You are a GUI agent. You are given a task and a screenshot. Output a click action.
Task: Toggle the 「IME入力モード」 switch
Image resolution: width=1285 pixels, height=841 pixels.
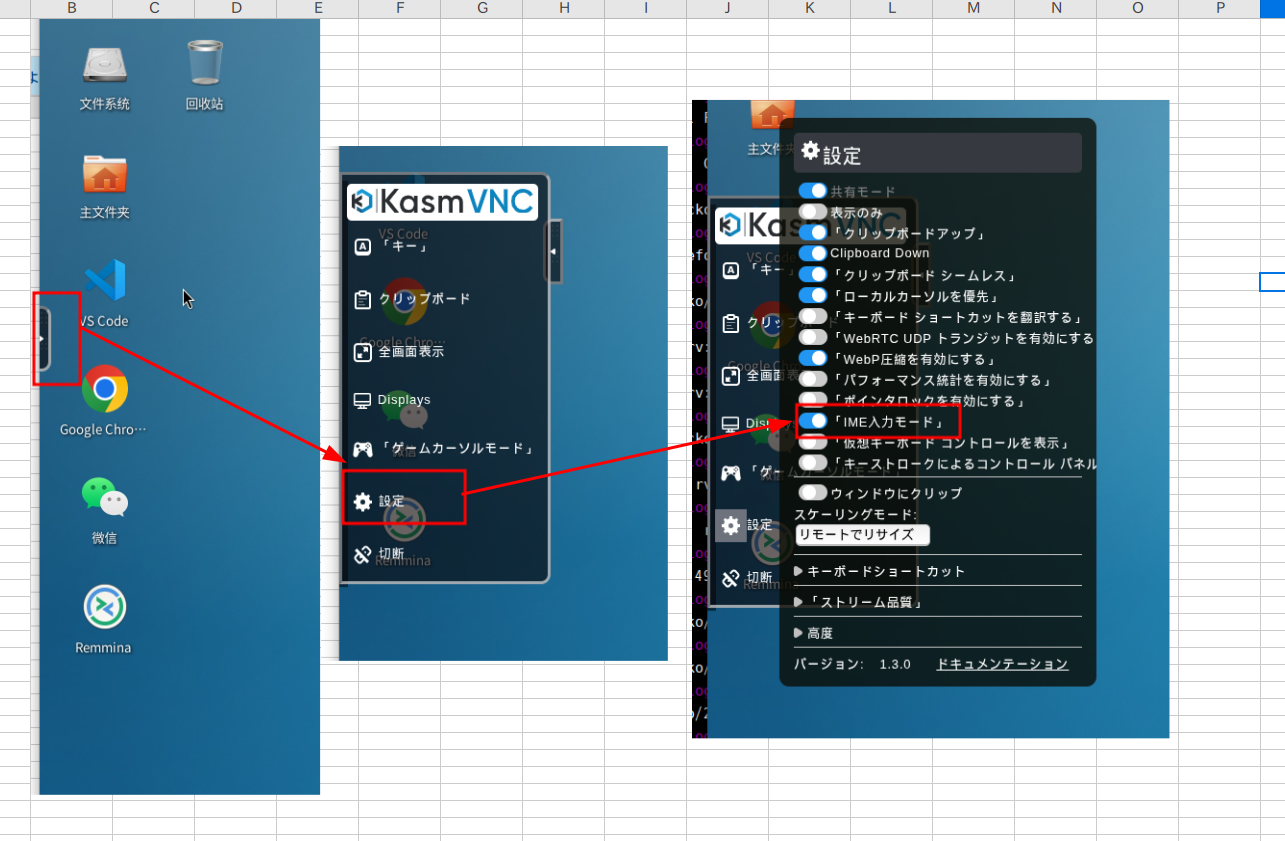[x=813, y=421]
